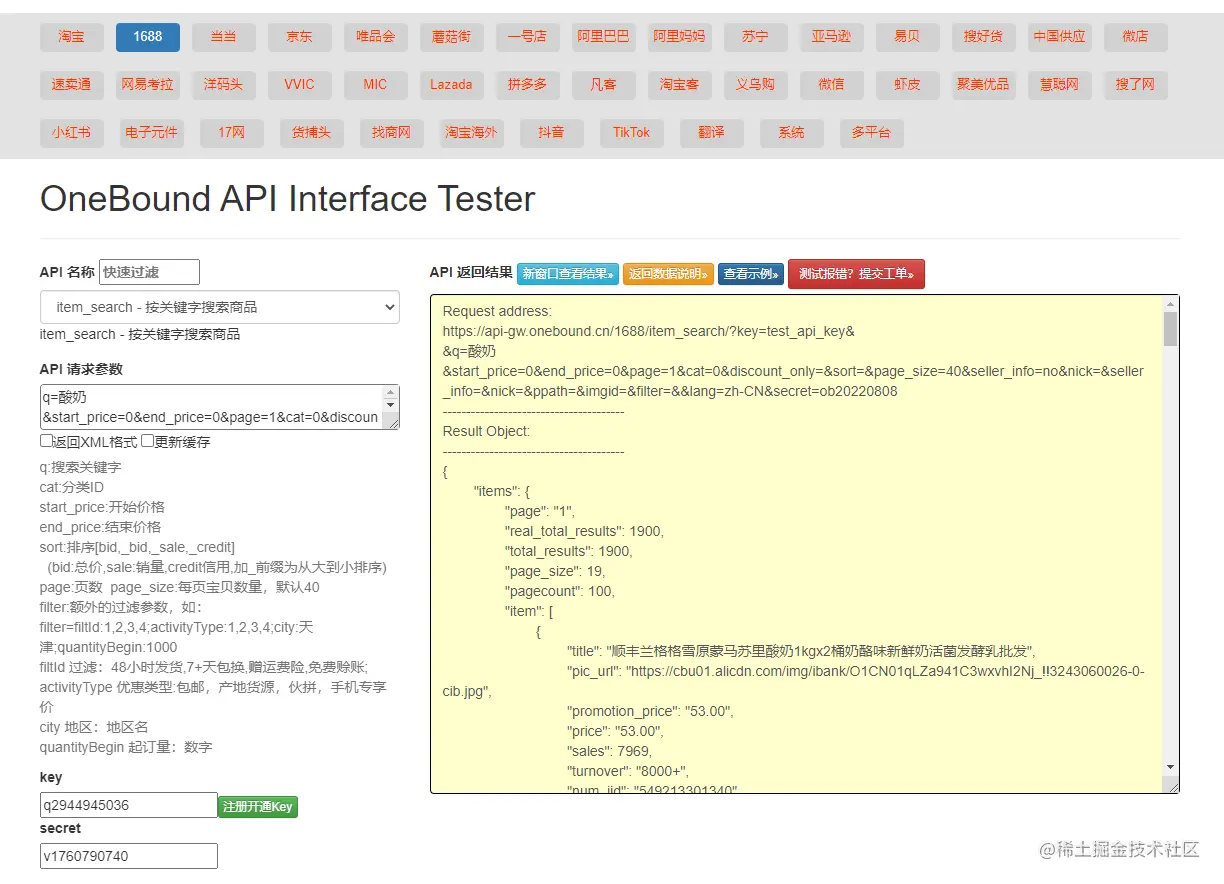The height and width of the screenshot is (884, 1224).
Task: Open the TikTok platform tab
Action: [x=632, y=133]
